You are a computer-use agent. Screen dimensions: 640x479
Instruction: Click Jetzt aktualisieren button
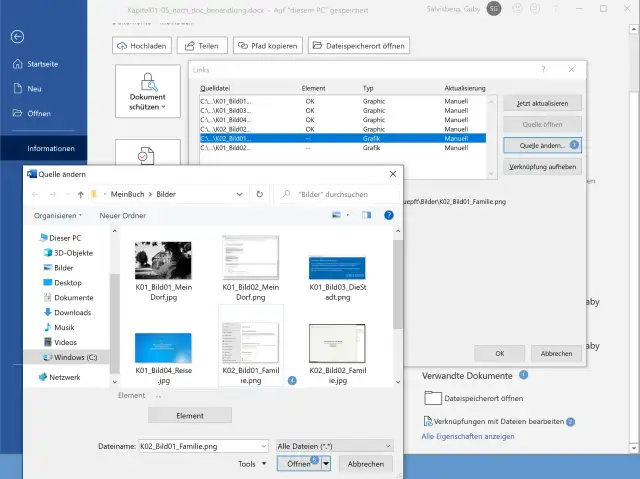point(542,104)
